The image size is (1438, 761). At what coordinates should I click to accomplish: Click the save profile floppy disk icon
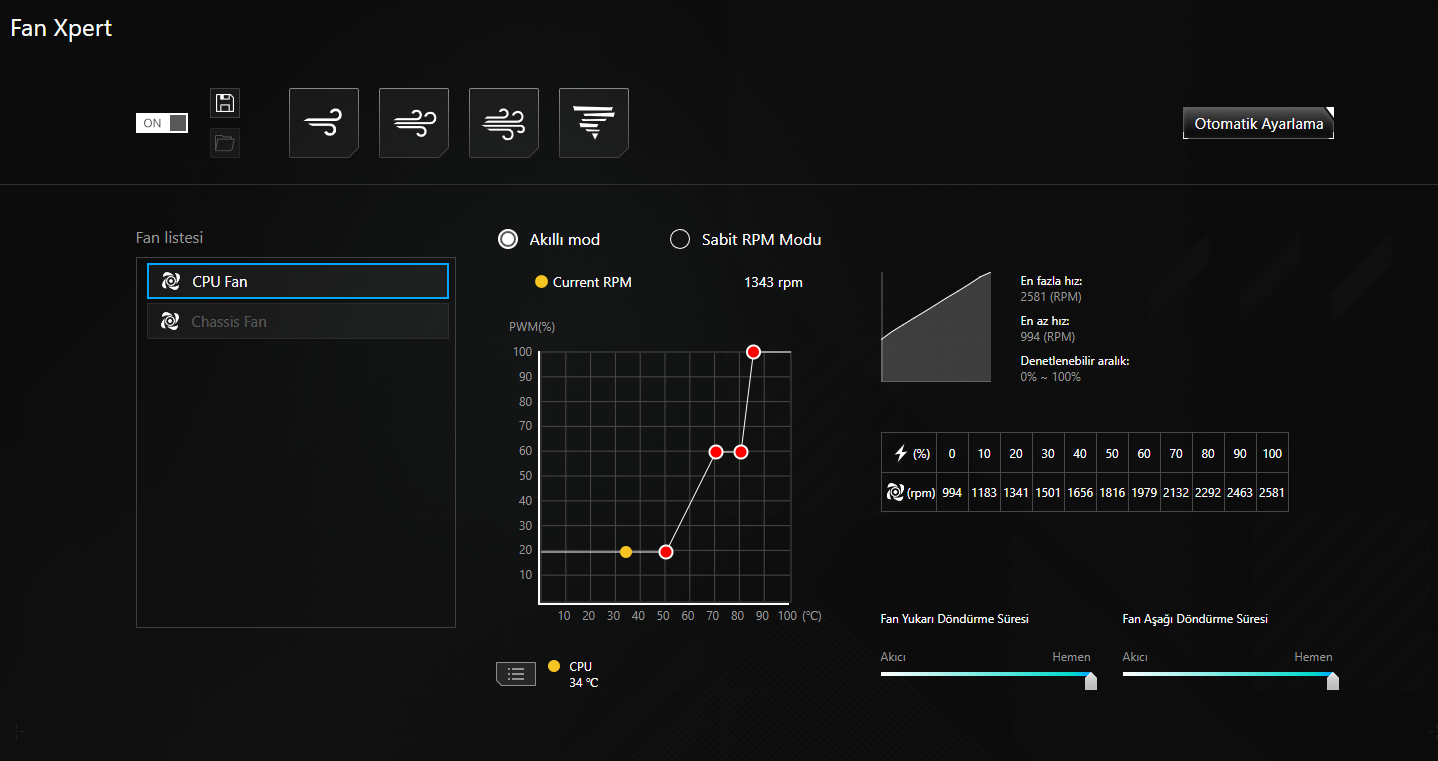click(x=225, y=103)
